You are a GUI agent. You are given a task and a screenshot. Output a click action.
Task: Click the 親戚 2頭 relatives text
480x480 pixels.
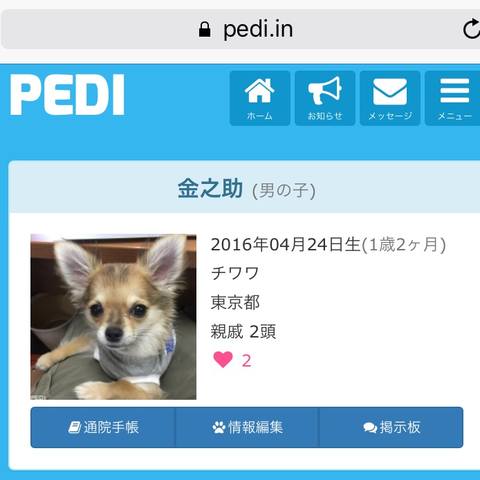pos(243,332)
